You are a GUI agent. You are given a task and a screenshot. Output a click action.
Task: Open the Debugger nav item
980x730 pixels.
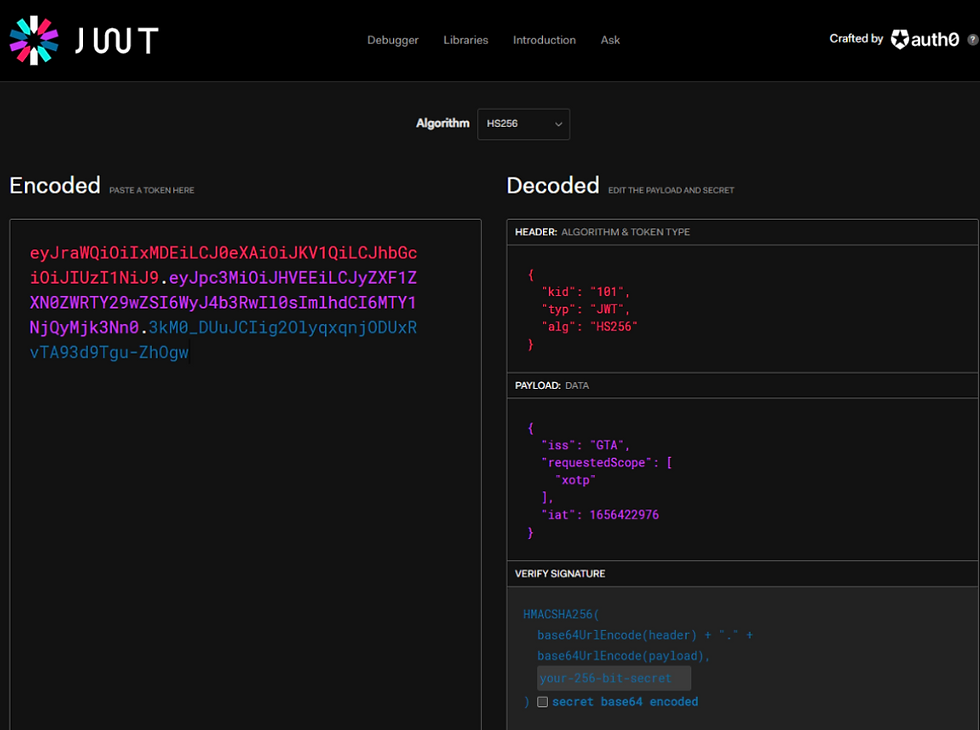392,40
